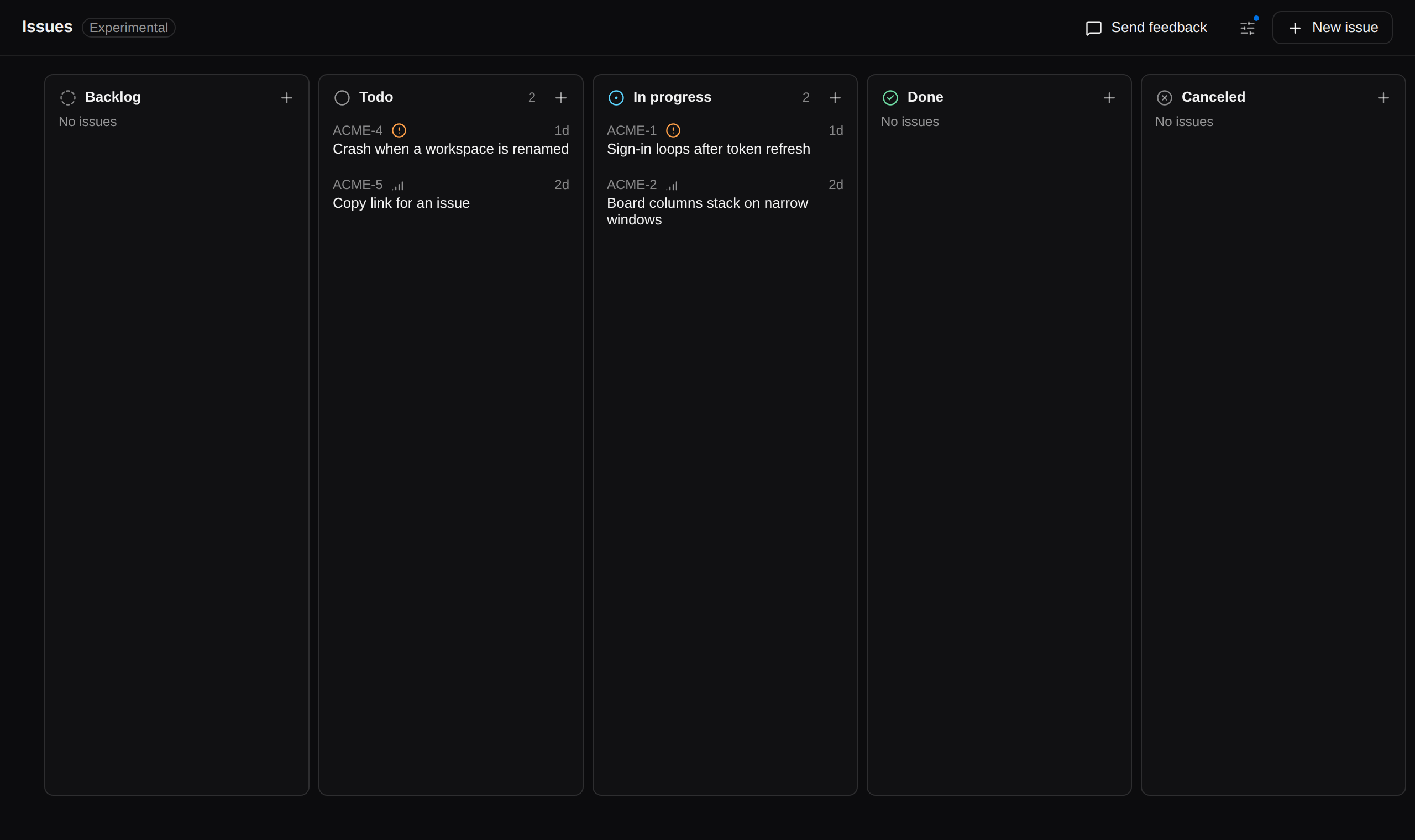Click Send feedback
This screenshot has width=1415, height=840.
(1146, 28)
